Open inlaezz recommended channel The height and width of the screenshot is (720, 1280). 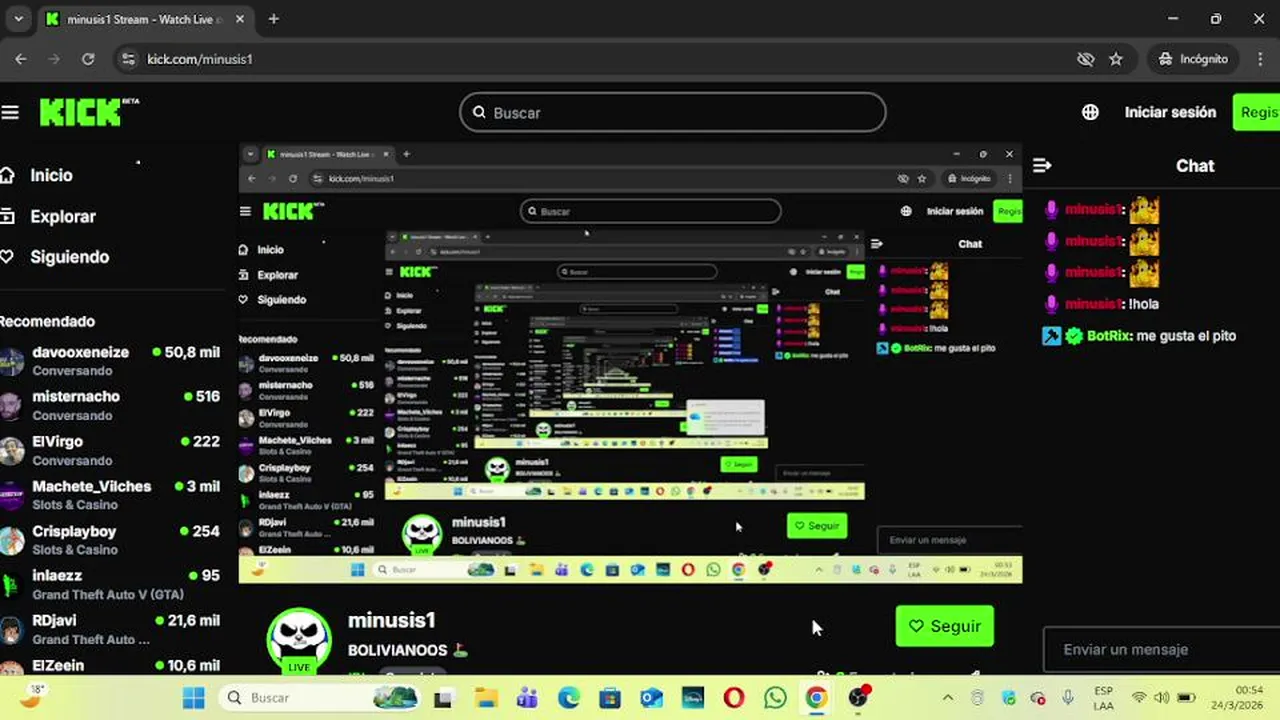pyautogui.click(x=110, y=585)
